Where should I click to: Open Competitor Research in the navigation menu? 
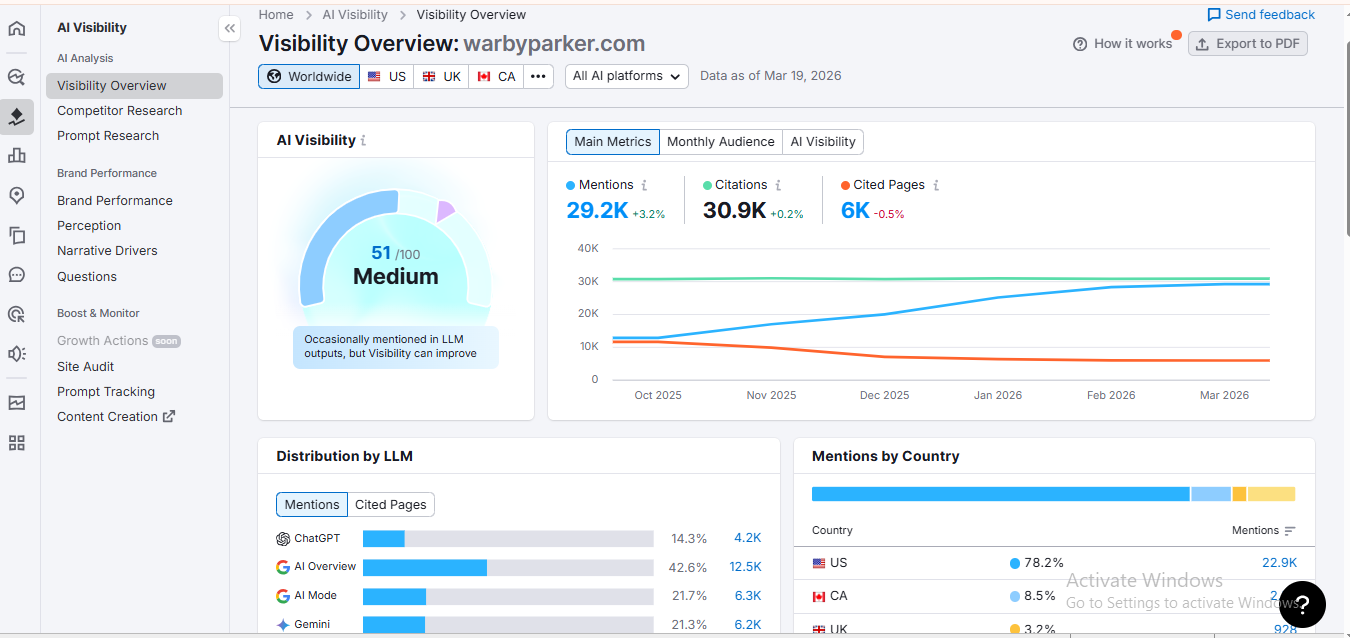pos(120,110)
